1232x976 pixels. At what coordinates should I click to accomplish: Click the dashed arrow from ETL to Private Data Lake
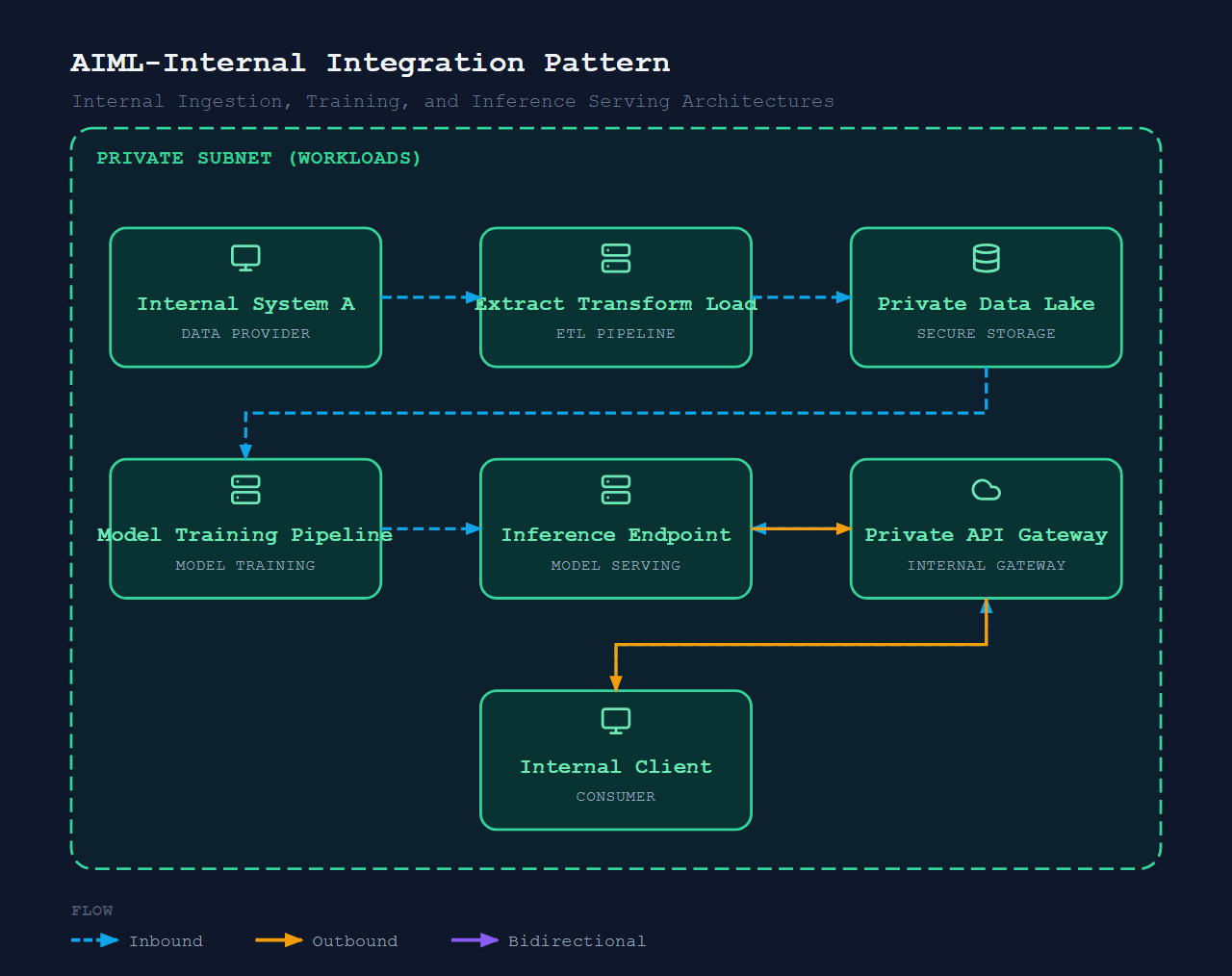click(x=801, y=297)
